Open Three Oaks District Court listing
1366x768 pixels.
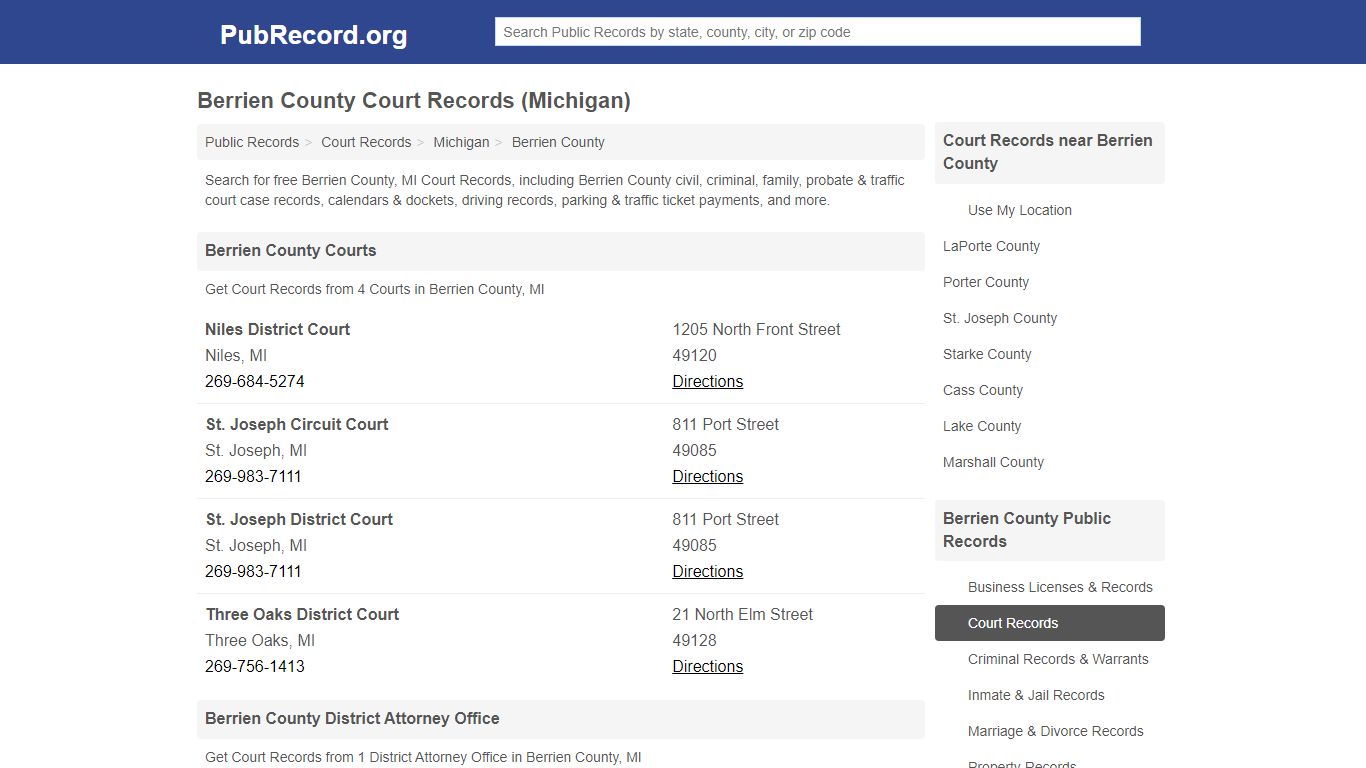click(x=302, y=614)
